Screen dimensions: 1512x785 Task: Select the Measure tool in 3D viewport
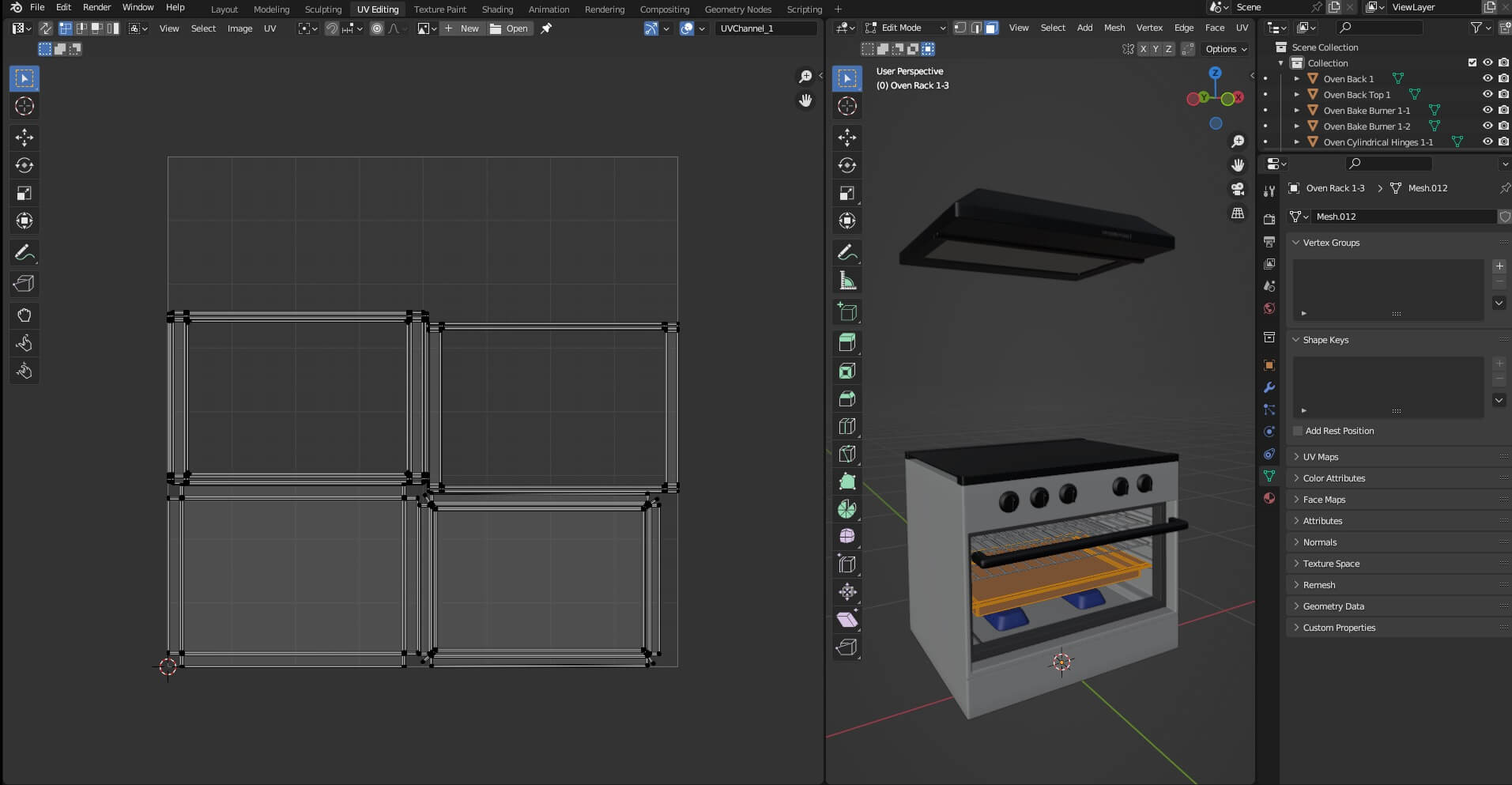pyautogui.click(x=847, y=281)
